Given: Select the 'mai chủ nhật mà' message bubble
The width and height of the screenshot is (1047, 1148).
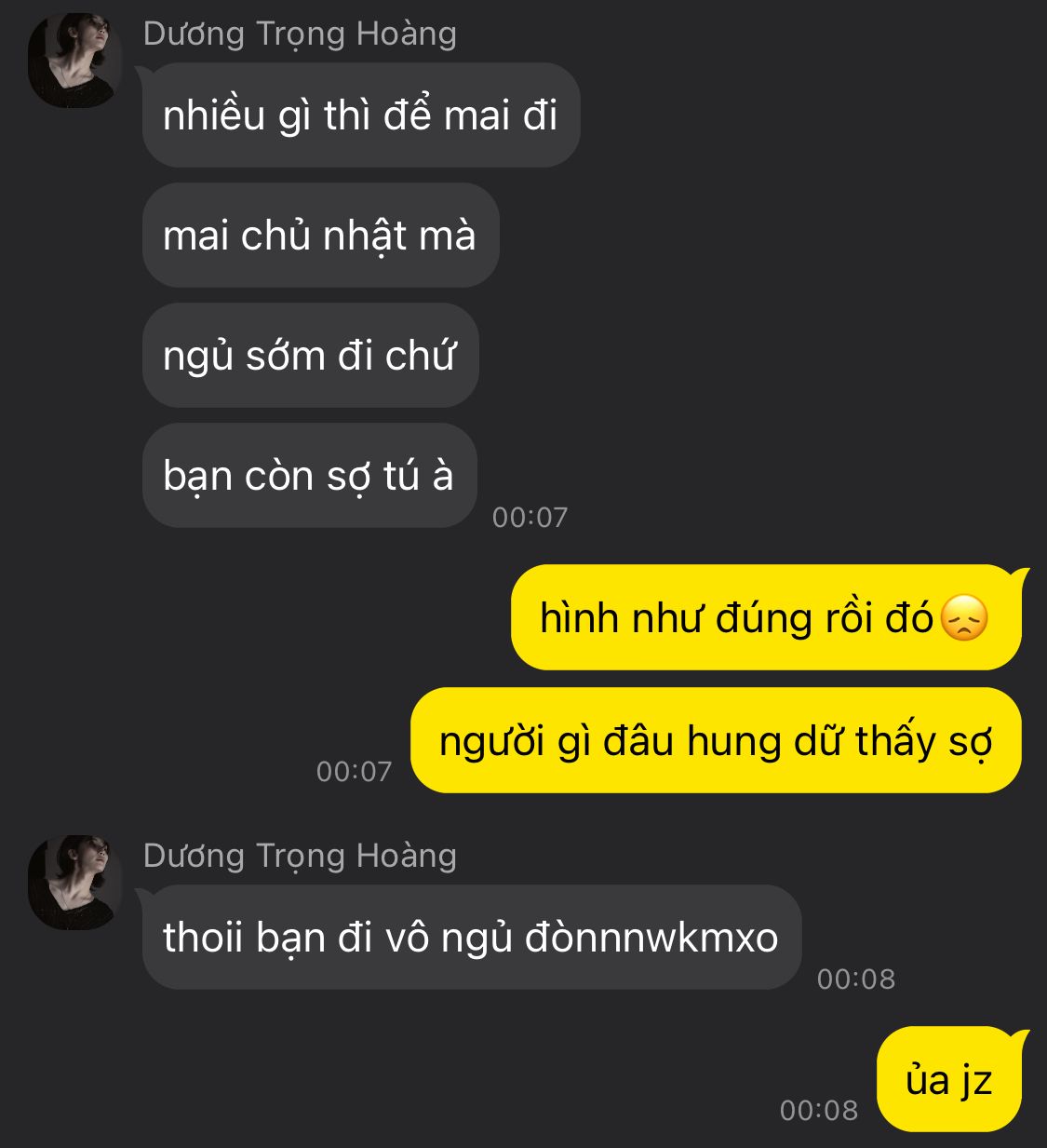Looking at the screenshot, I should pyautogui.click(x=320, y=236).
